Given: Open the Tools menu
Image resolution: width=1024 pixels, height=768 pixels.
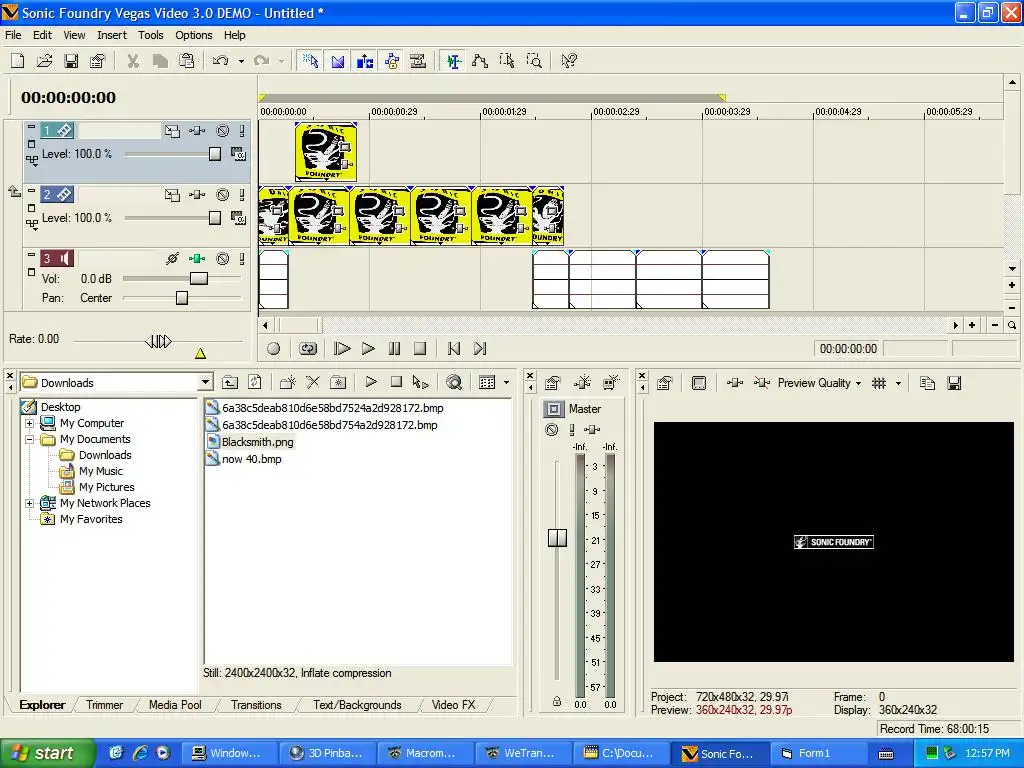Looking at the screenshot, I should (x=150, y=35).
